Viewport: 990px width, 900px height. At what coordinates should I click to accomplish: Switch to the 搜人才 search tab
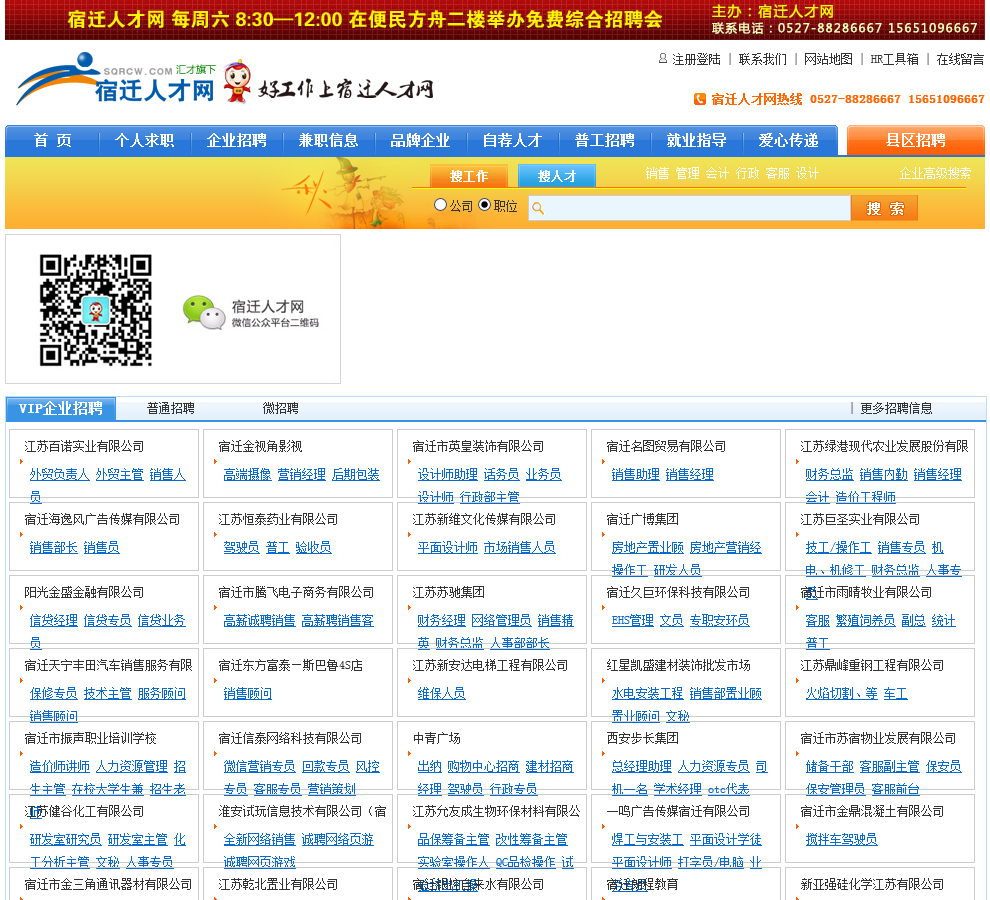pyautogui.click(x=556, y=176)
